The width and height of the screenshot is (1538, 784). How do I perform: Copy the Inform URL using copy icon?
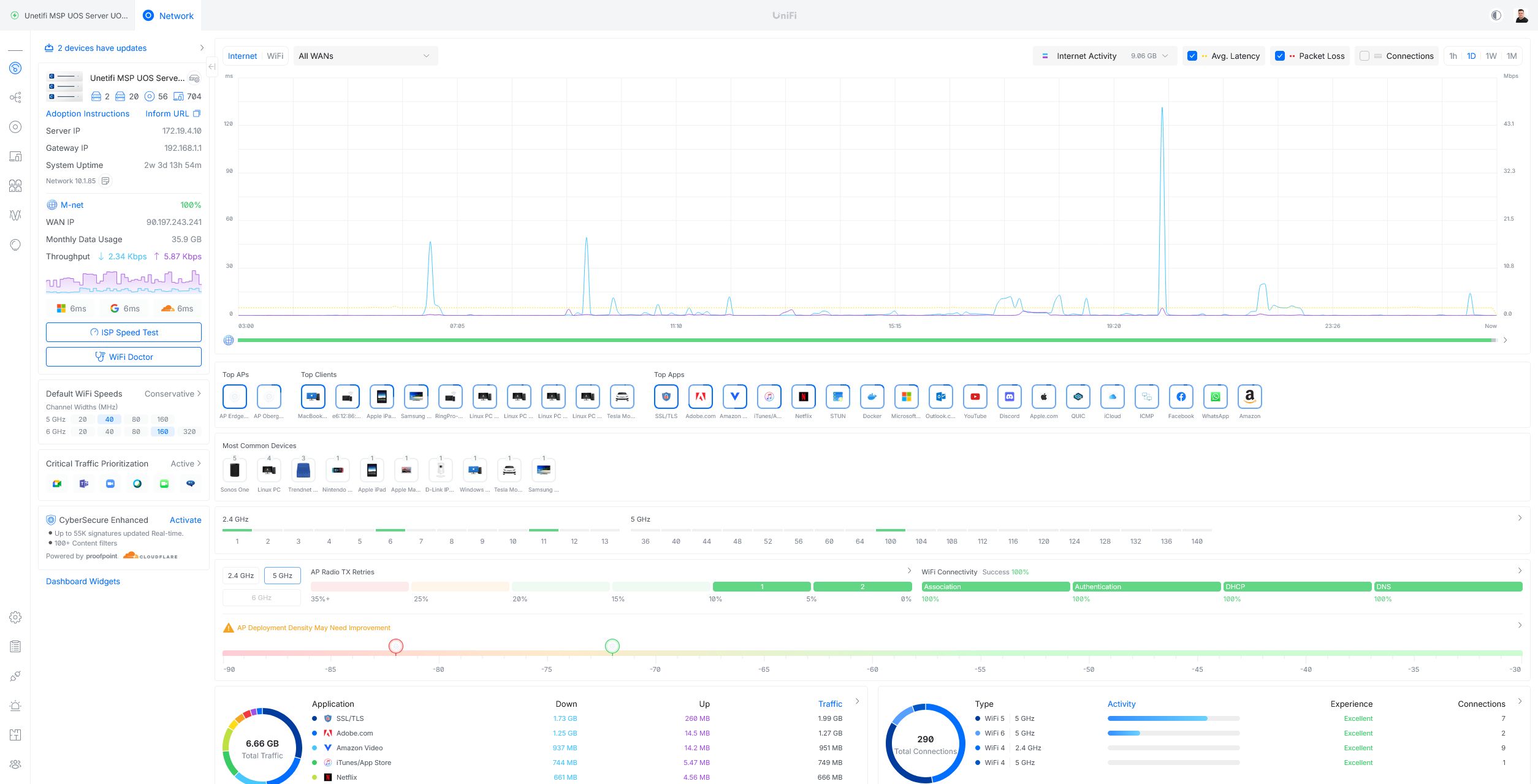tap(197, 114)
